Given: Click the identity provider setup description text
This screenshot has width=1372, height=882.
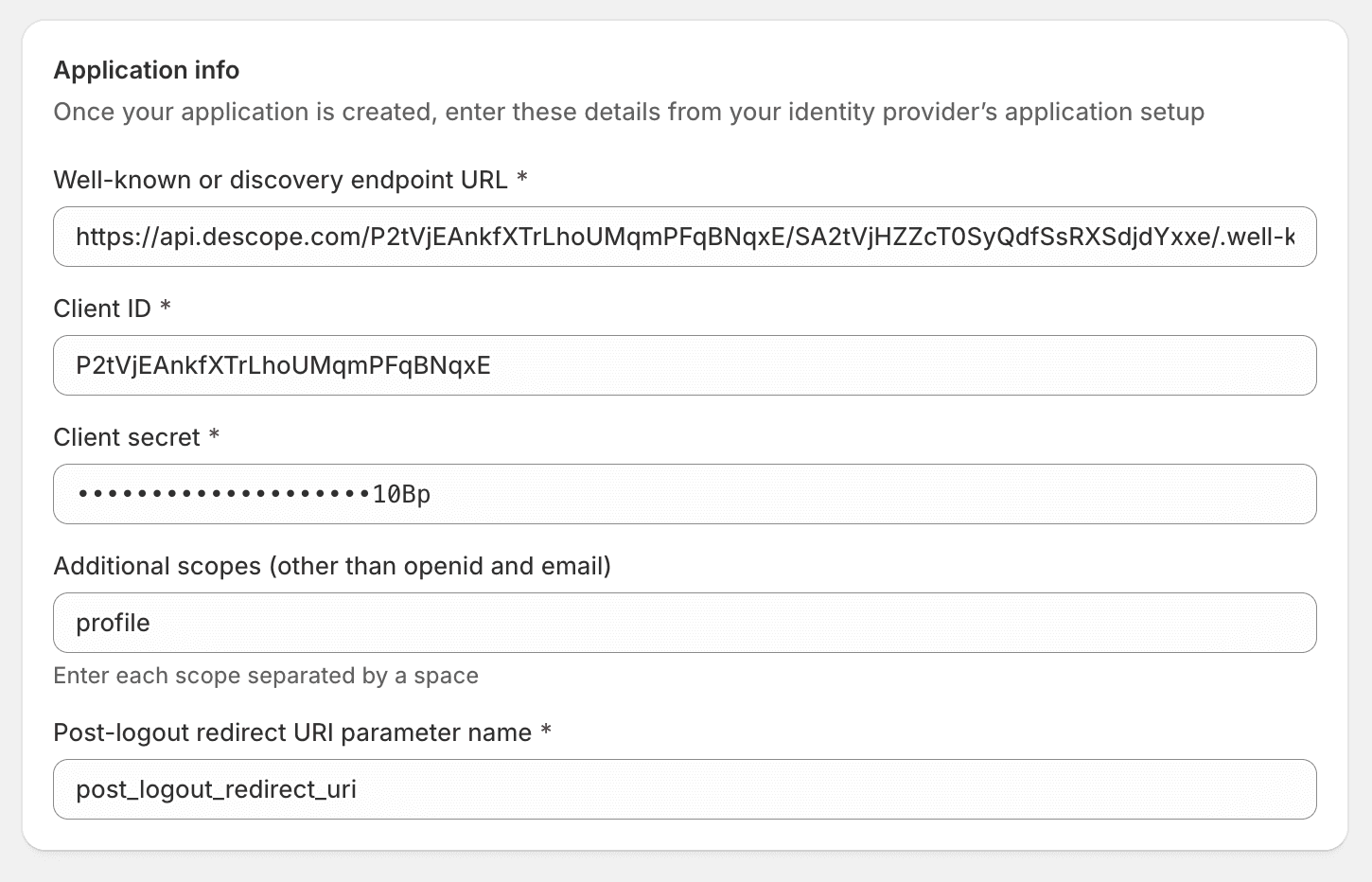Looking at the screenshot, I should [x=629, y=112].
